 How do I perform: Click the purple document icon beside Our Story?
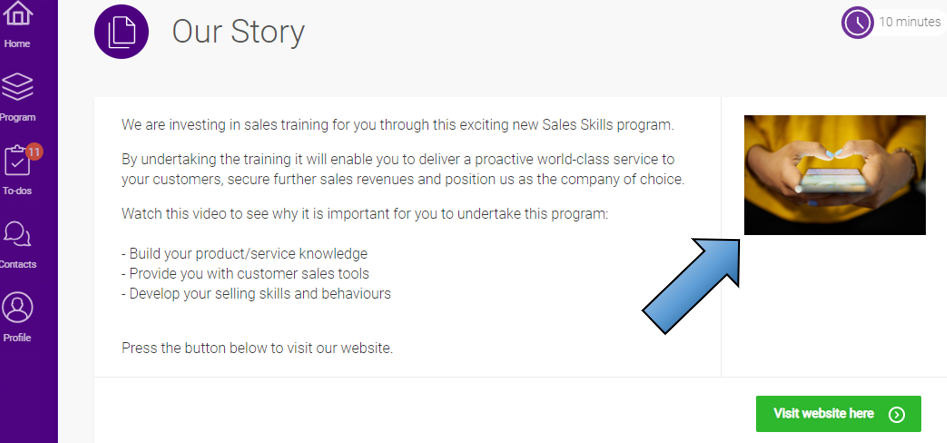(x=121, y=32)
